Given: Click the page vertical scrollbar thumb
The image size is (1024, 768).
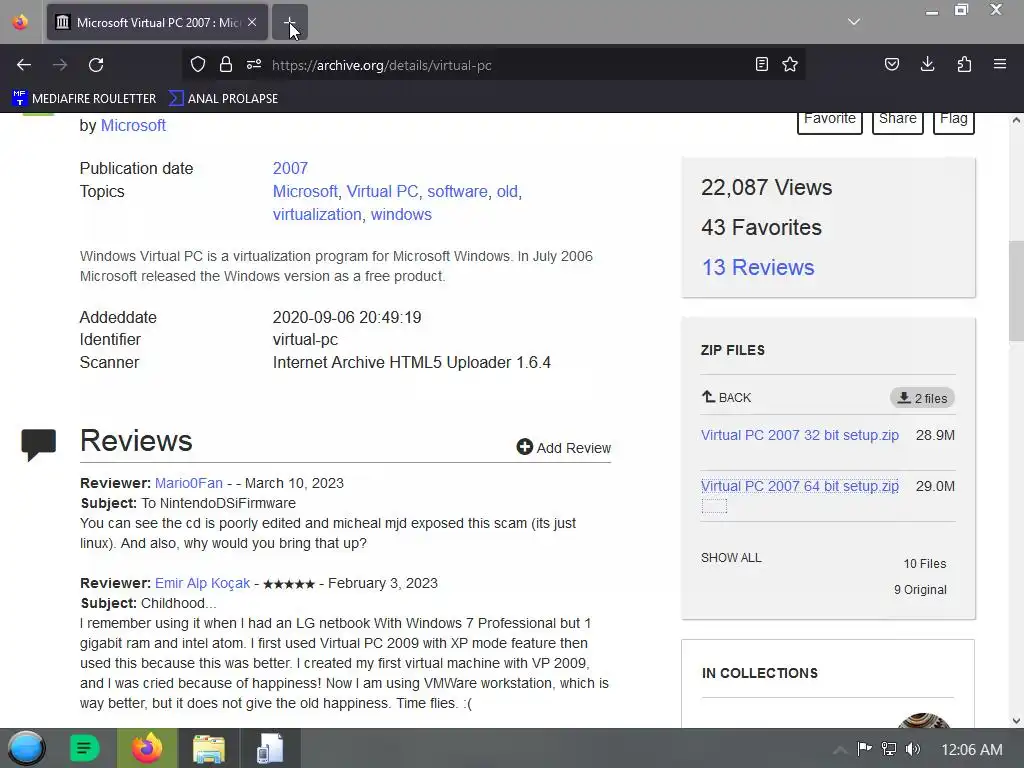Looking at the screenshot, I should (x=1016, y=291).
